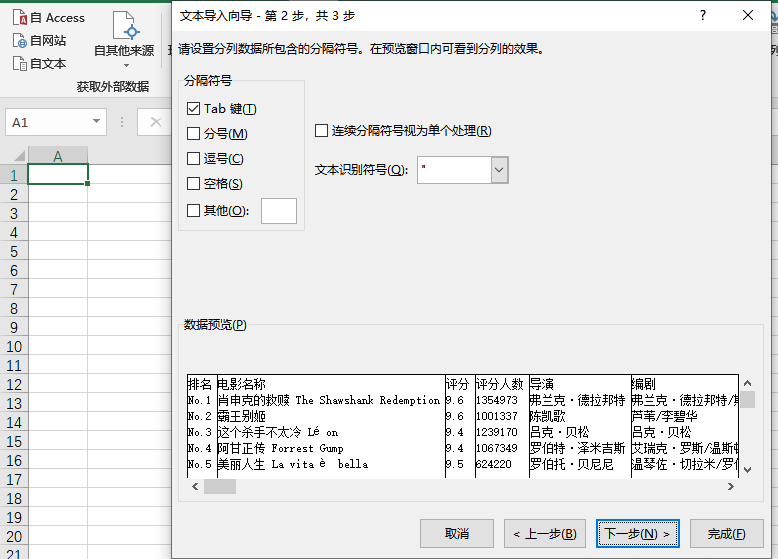Click the From Access (自 Access) import icon
Screen dimensions: 778x559
pyautogui.click(x=20, y=17)
